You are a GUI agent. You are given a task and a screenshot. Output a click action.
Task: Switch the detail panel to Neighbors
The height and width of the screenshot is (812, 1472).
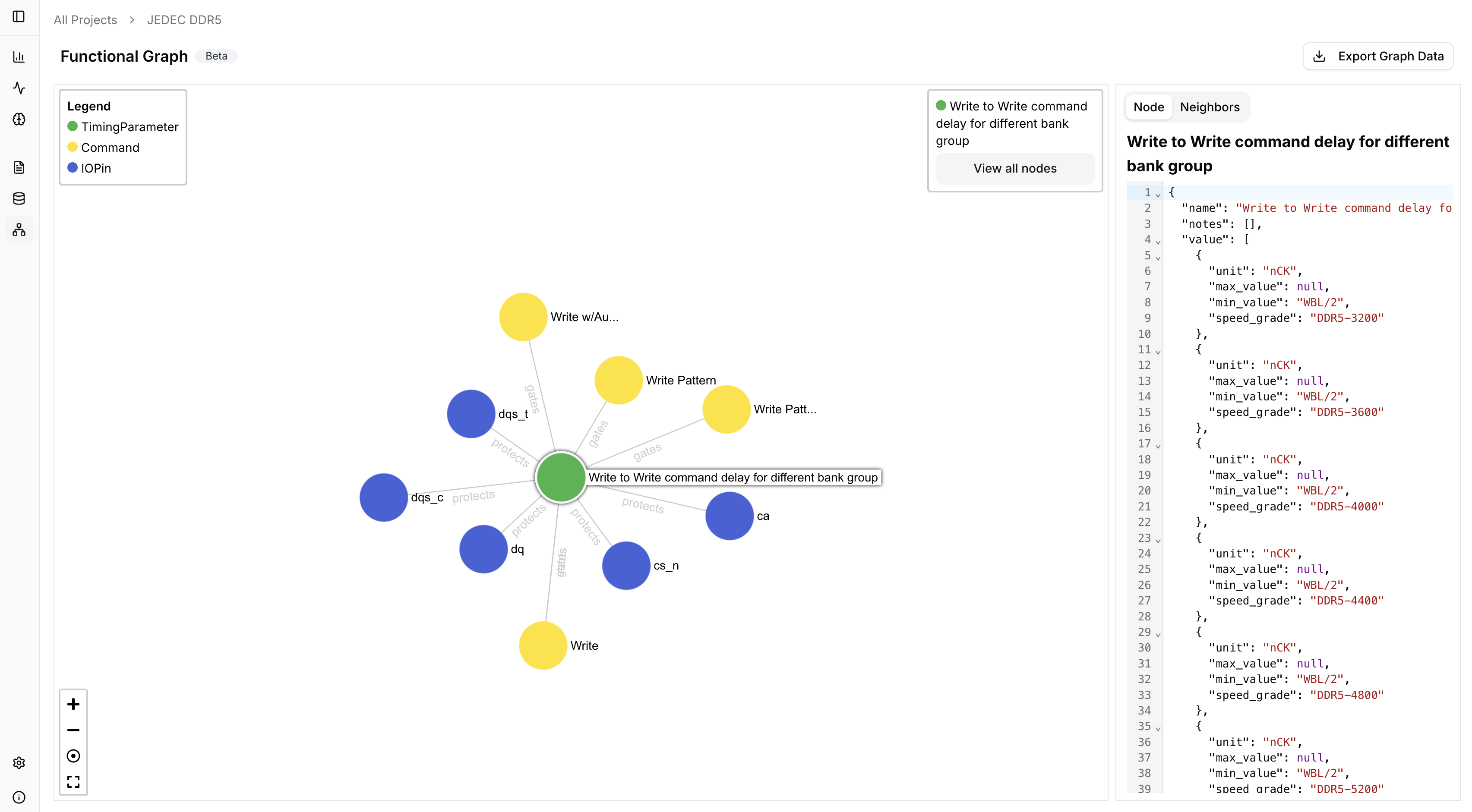tap(1210, 107)
